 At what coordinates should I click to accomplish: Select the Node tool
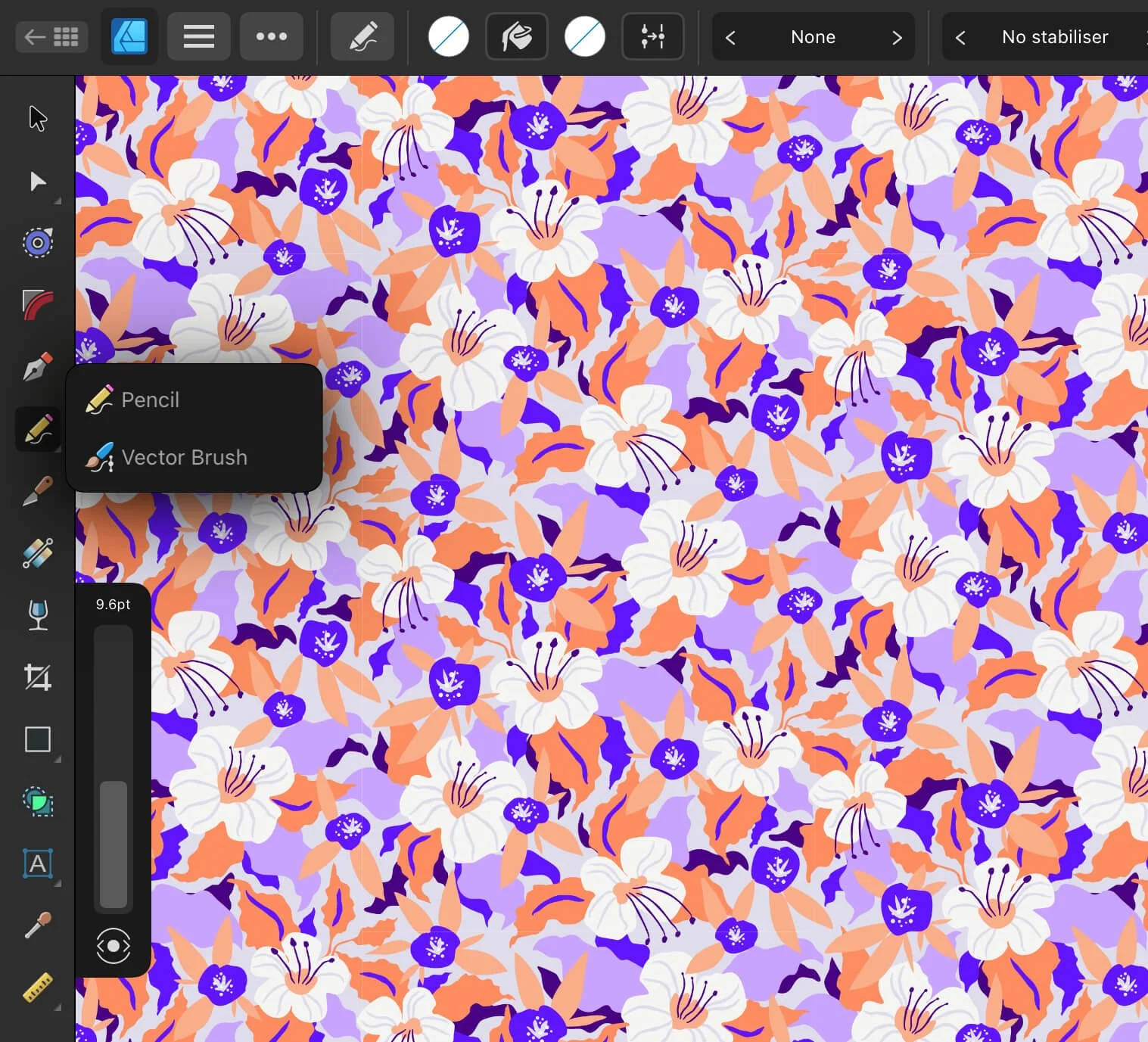point(37,182)
